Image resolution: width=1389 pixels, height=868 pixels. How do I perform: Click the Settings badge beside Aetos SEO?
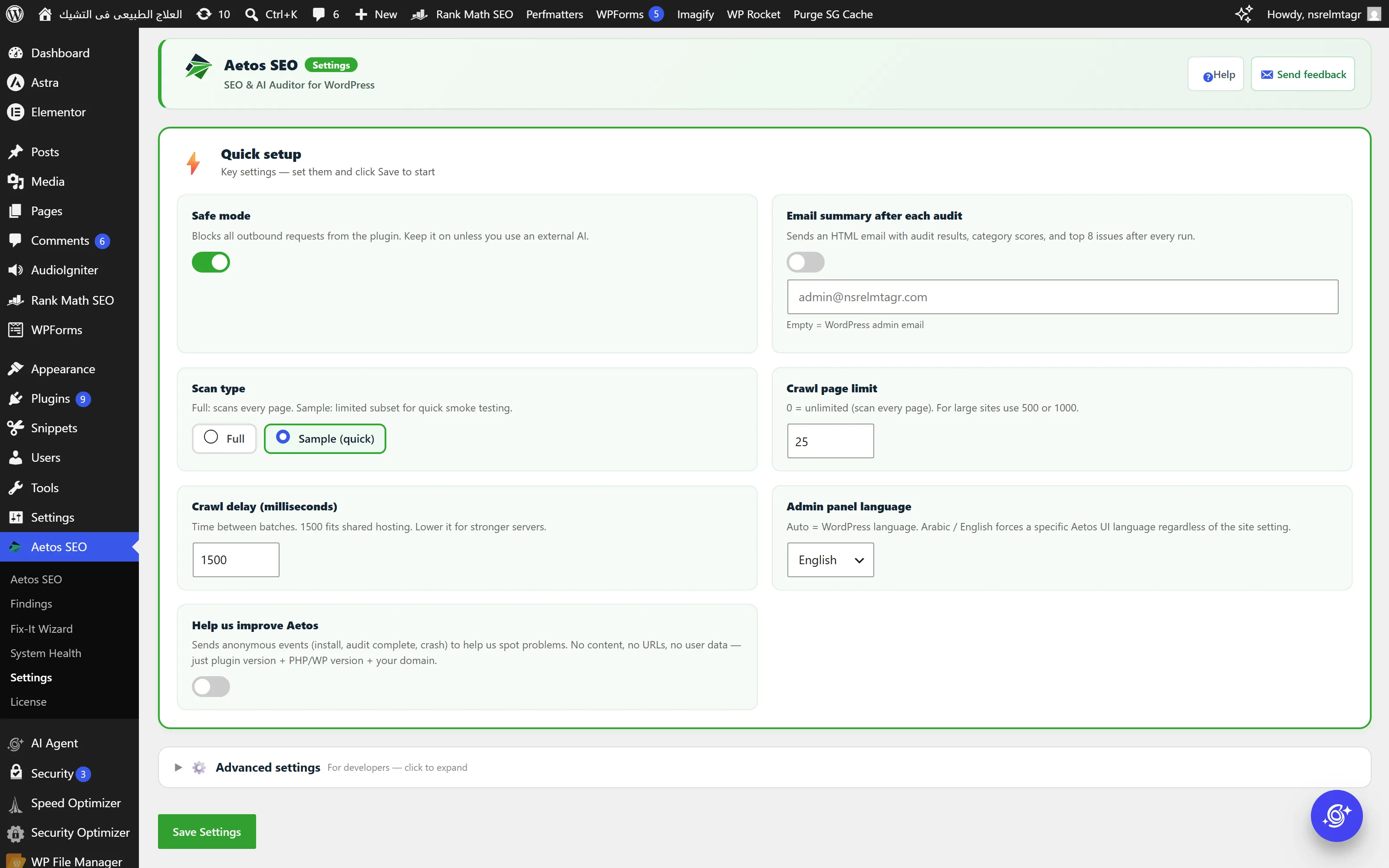331,65
